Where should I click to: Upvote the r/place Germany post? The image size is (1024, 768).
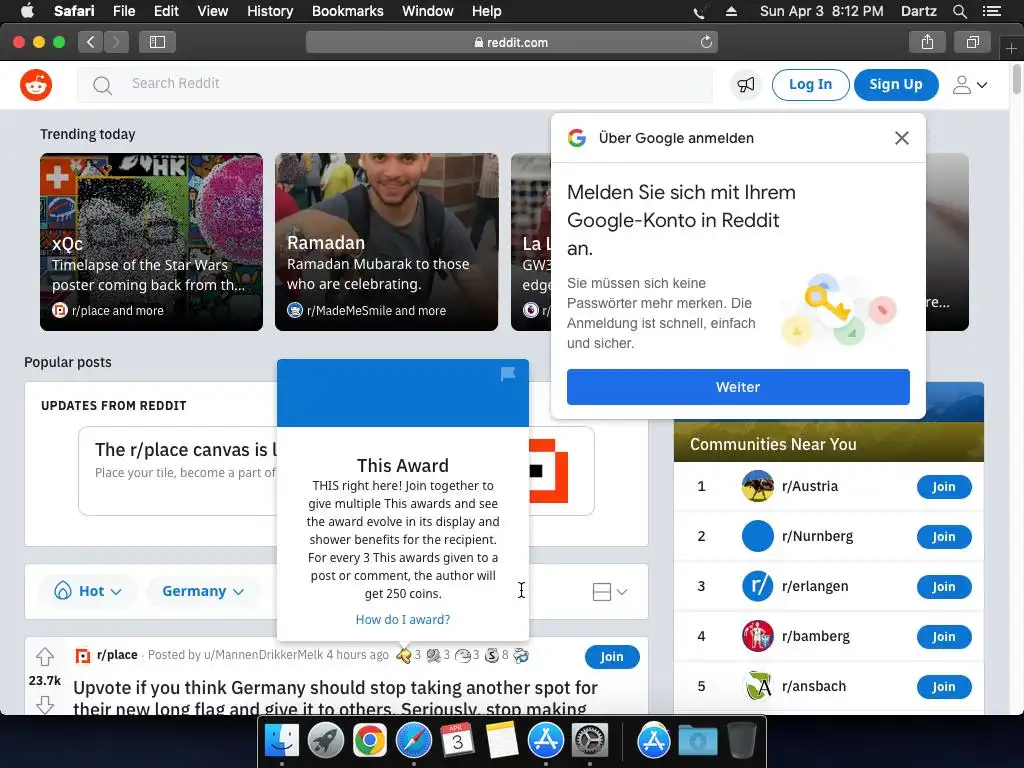(x=45, y=656)
